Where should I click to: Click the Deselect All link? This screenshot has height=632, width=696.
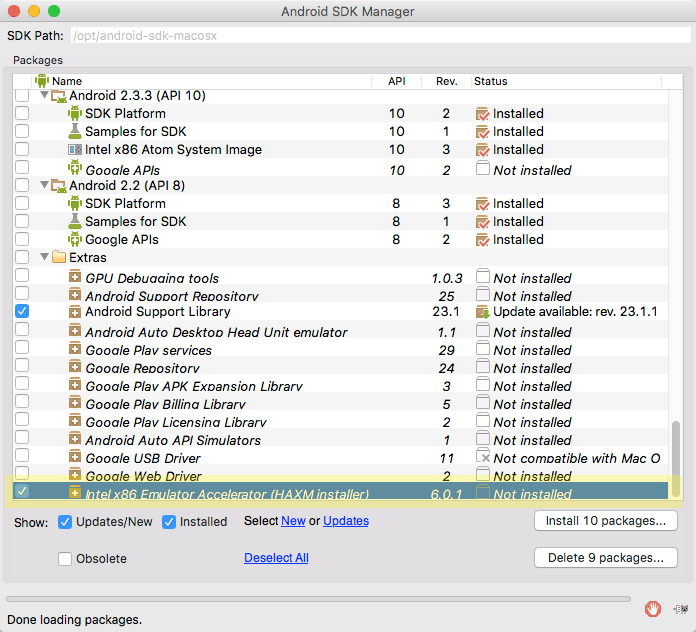click(276, 557)
